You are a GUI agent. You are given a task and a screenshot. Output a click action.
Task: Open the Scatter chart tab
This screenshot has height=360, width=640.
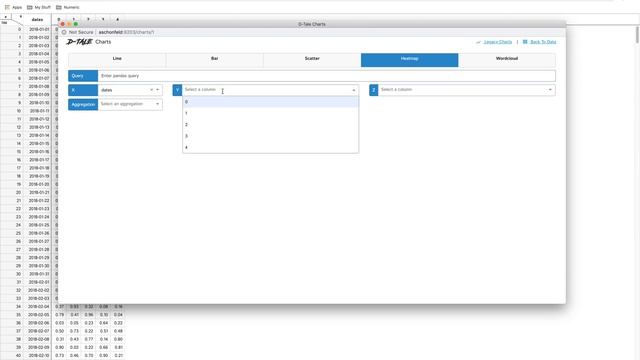(312, 60)
